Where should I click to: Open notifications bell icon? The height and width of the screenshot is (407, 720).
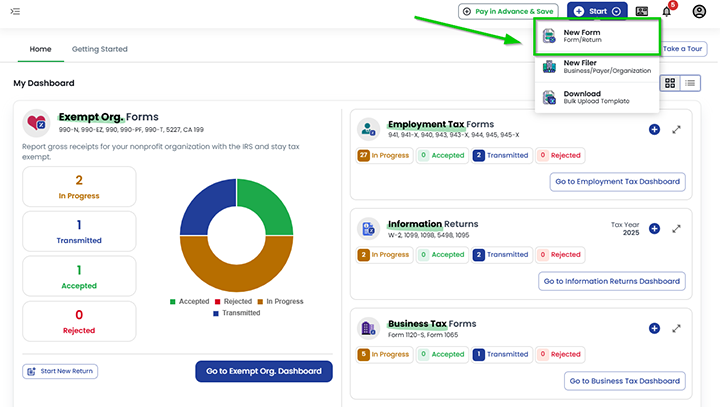click(667, 11)
